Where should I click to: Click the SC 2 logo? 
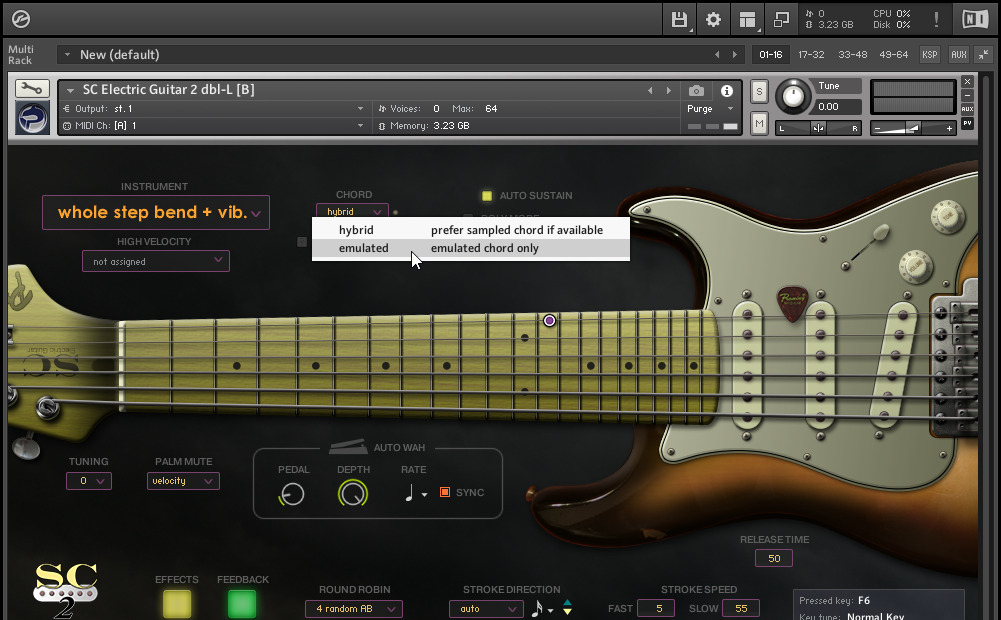pos(65,589)
